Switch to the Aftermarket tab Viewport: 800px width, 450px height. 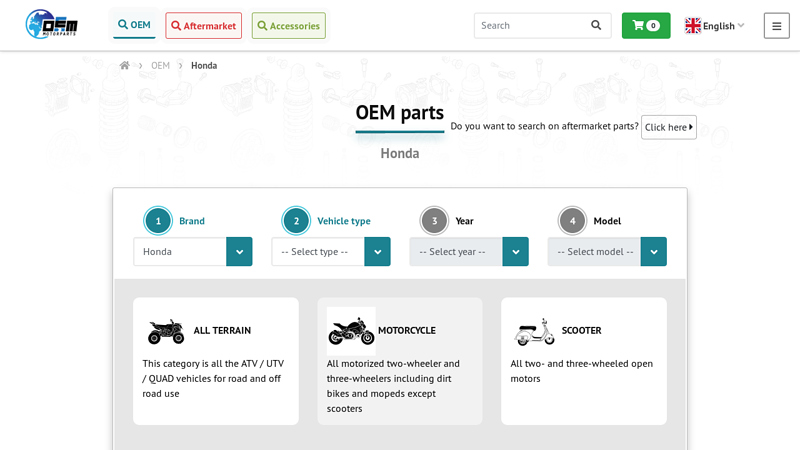tap(204, 26)
